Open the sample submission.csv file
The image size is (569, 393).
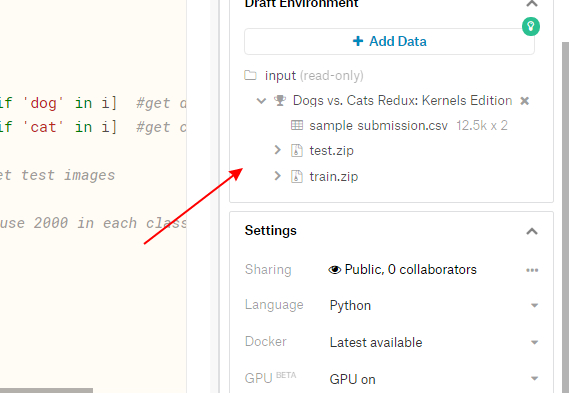click(x=378, y=126)
